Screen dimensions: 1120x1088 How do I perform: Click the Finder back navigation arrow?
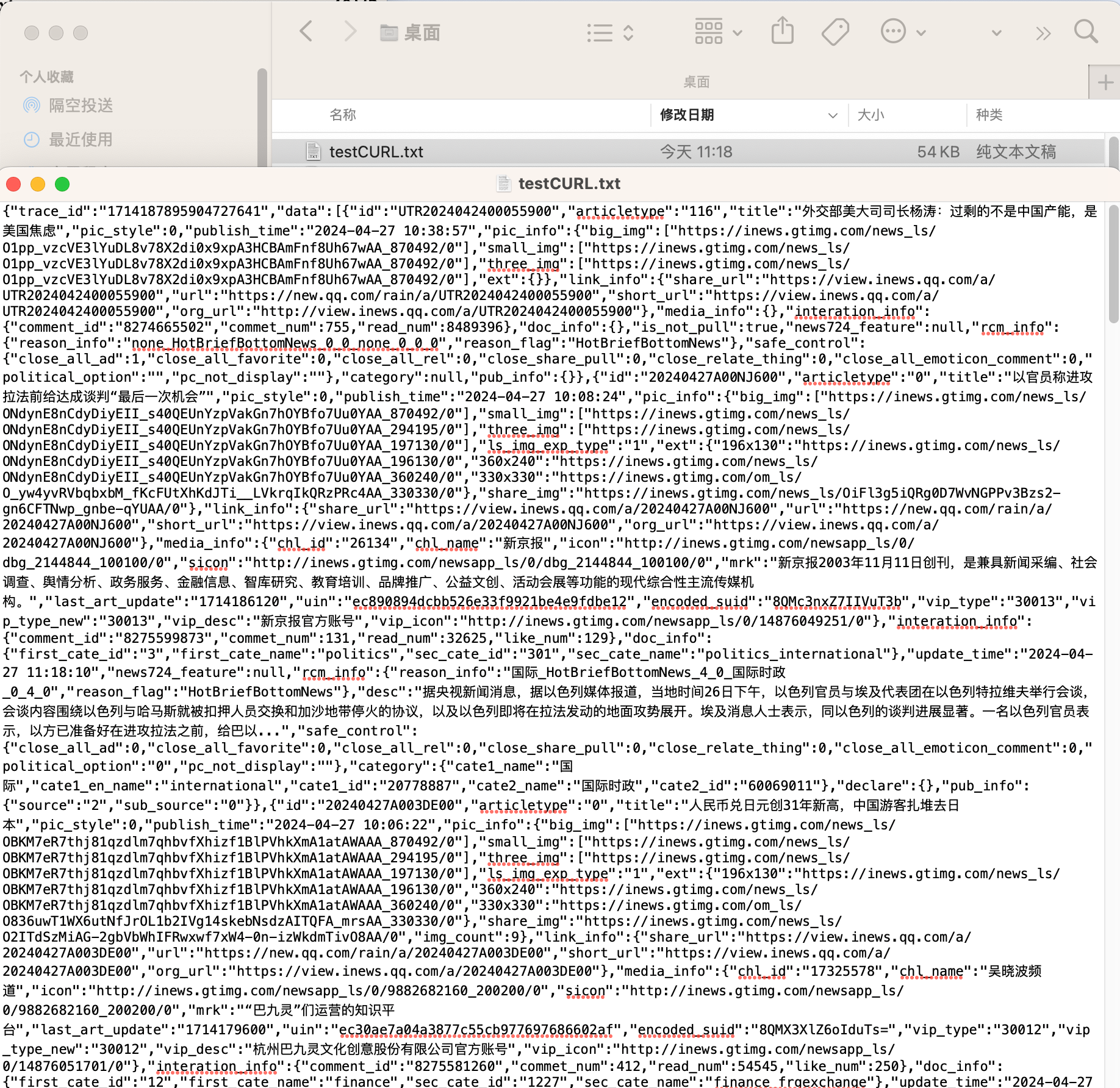click(x=306, y=32)
